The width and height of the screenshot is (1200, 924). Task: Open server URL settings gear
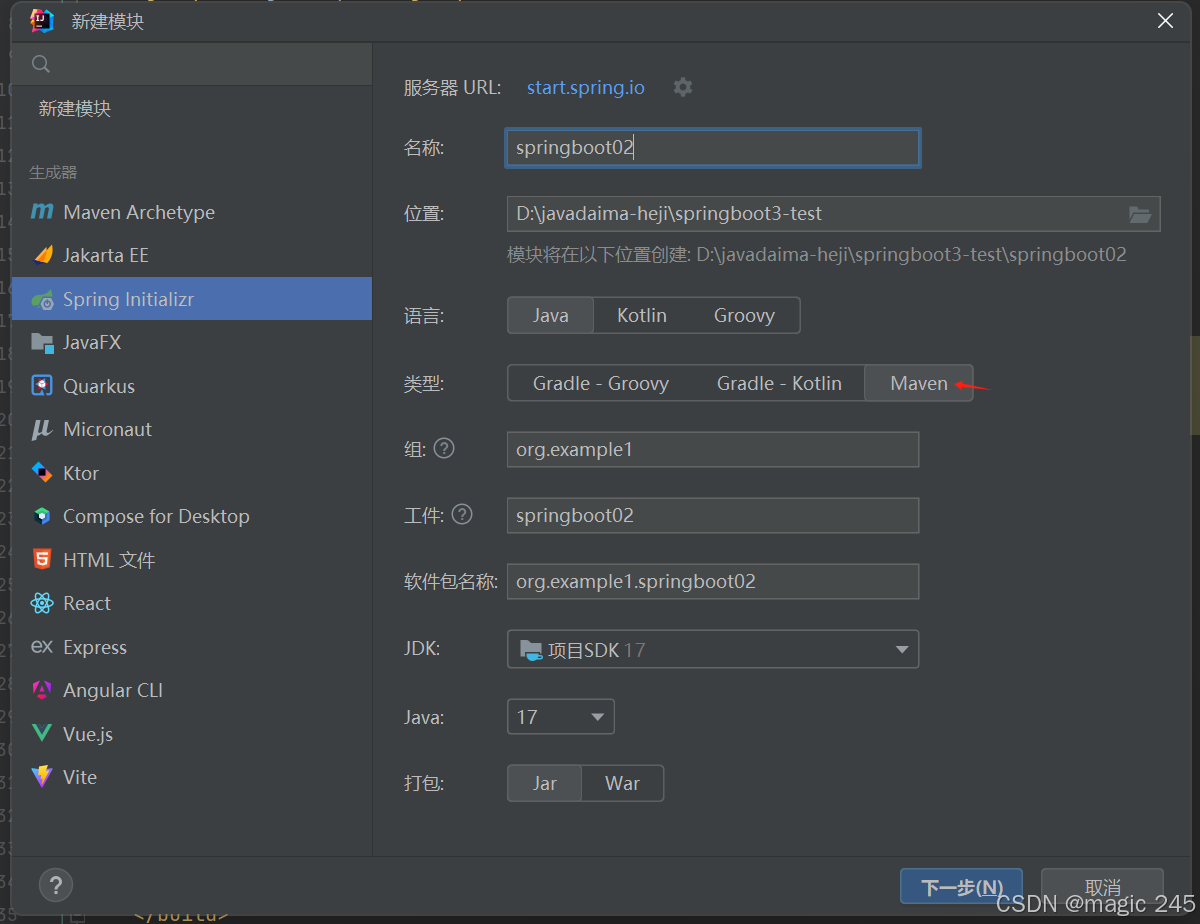[683, 87]
